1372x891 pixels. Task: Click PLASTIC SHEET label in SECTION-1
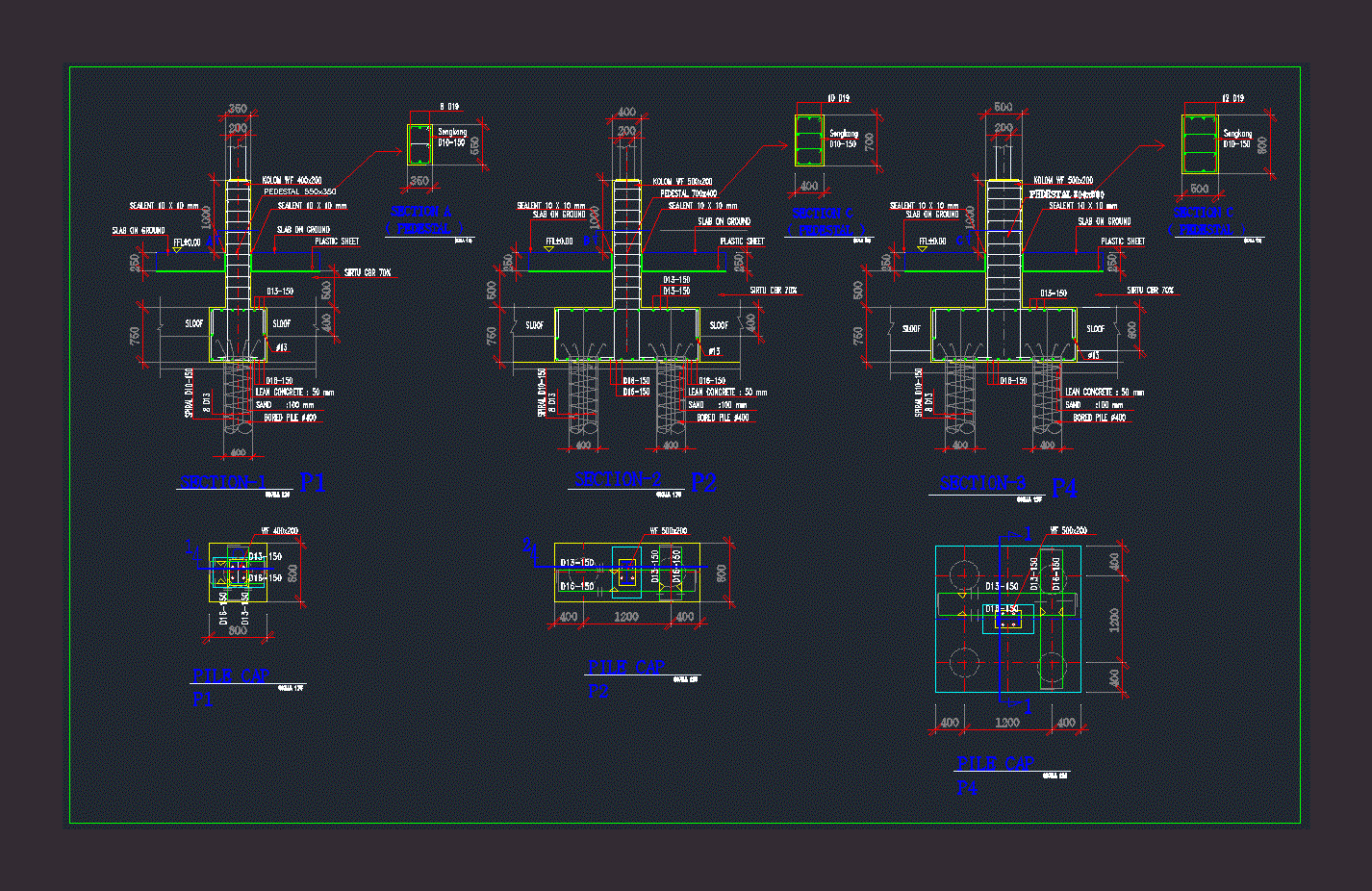(337, 242)
